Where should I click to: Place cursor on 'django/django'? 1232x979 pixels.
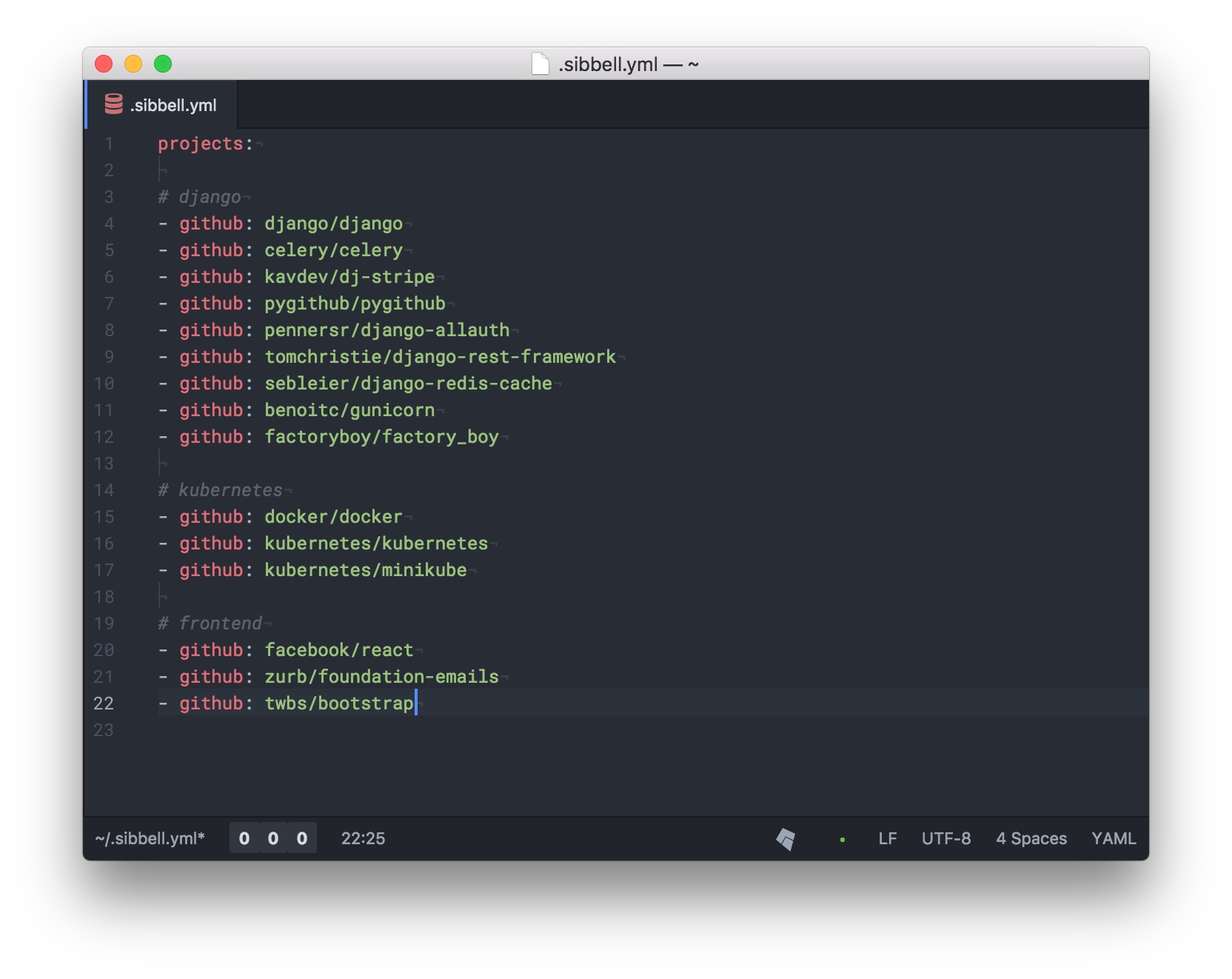point(334,224)
